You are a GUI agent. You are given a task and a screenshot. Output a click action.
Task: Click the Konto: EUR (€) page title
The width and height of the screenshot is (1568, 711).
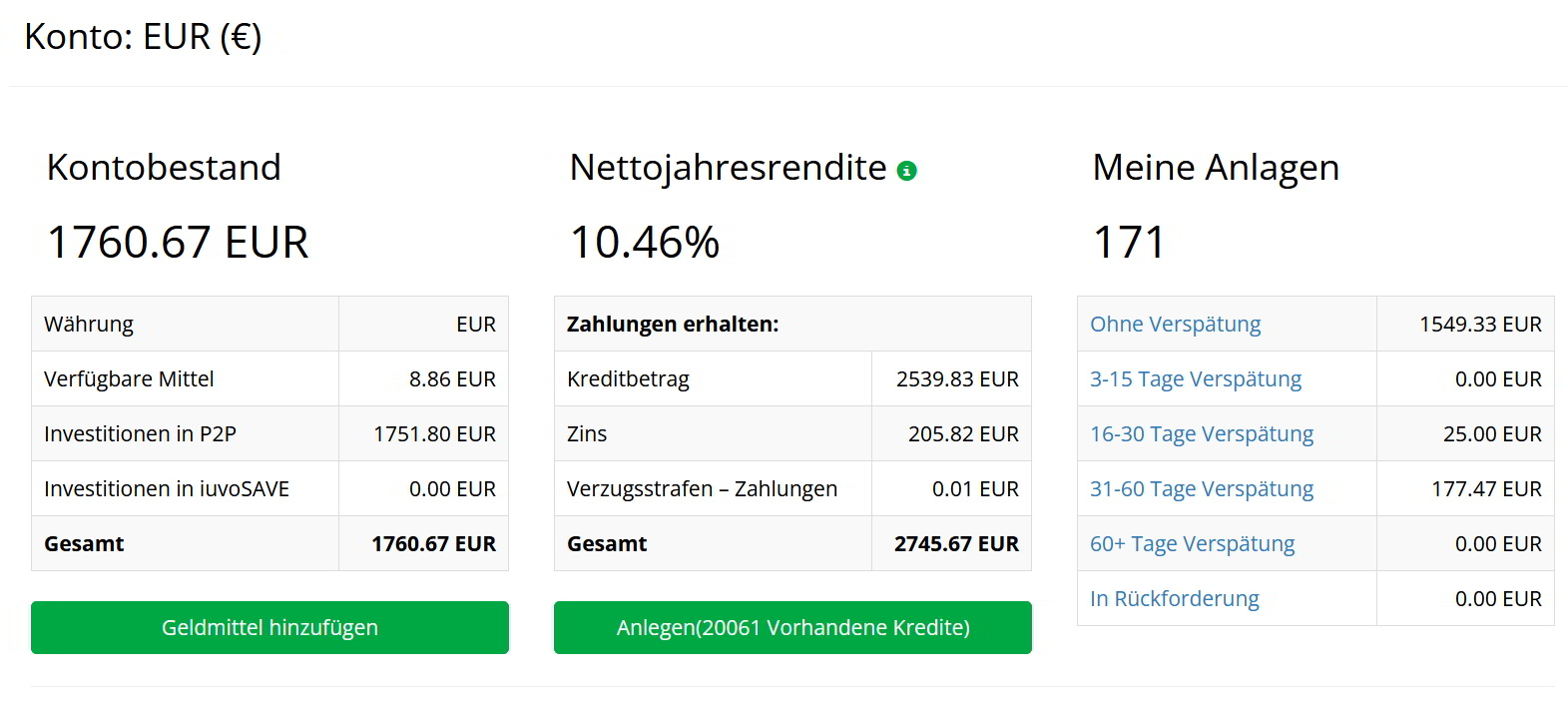(x=143, y=36)
